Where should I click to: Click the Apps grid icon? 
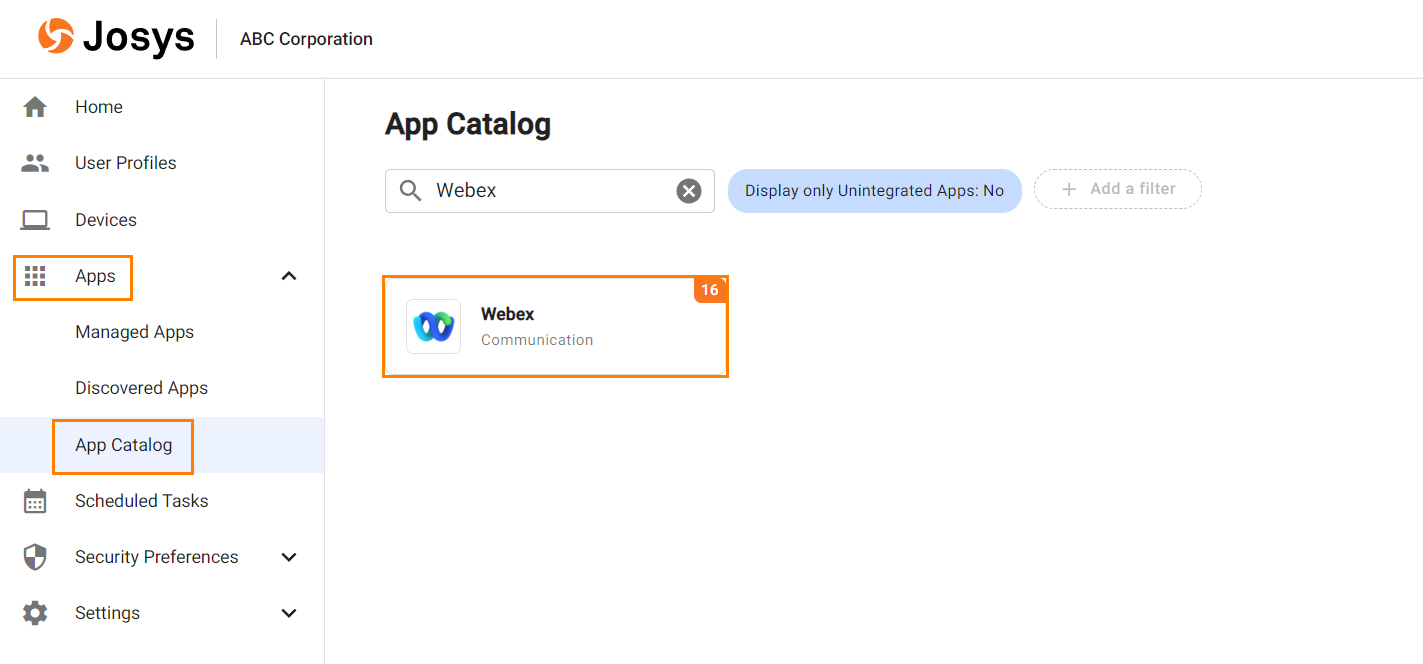(35, 276)
